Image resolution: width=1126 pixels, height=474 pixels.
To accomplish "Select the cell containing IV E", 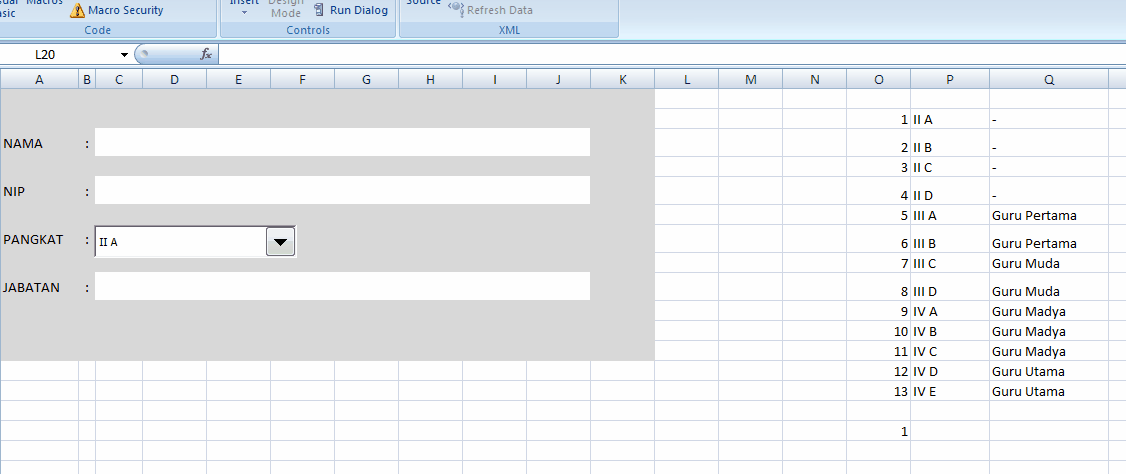I will (950, 391).
